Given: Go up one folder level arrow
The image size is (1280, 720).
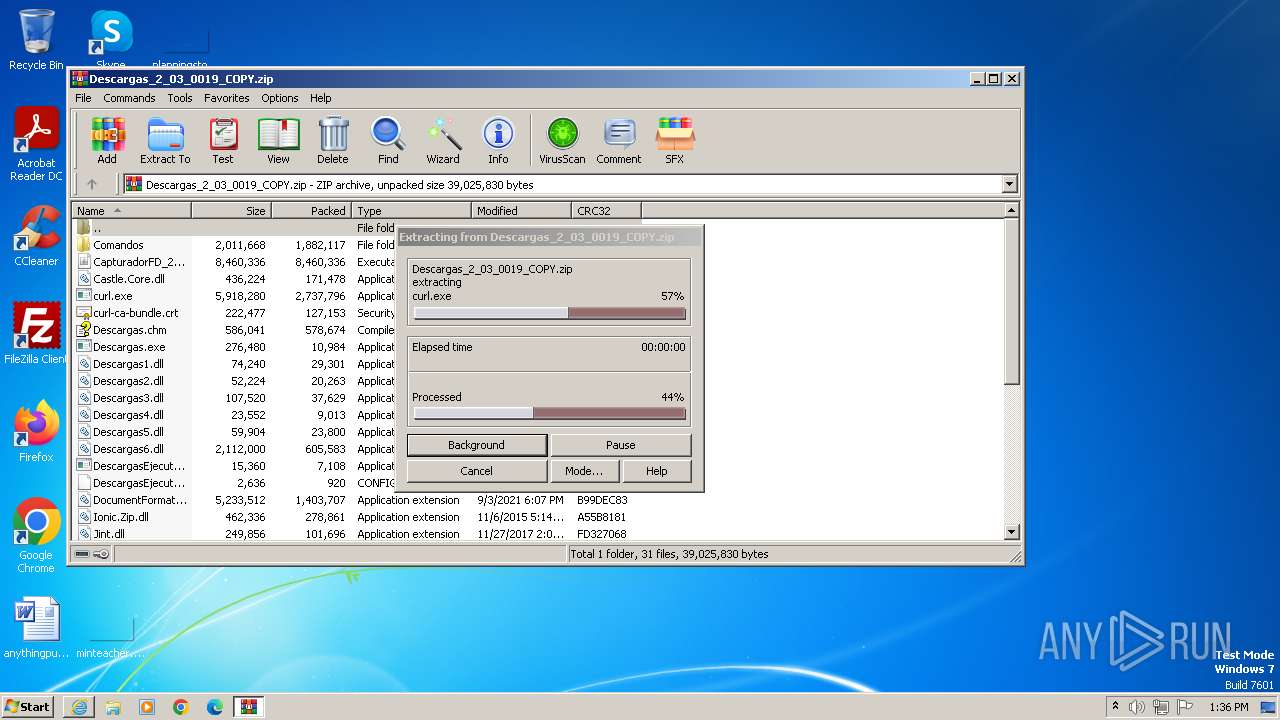Looking at the screenshot, I should pyautogui.click(x=92, y=184).
